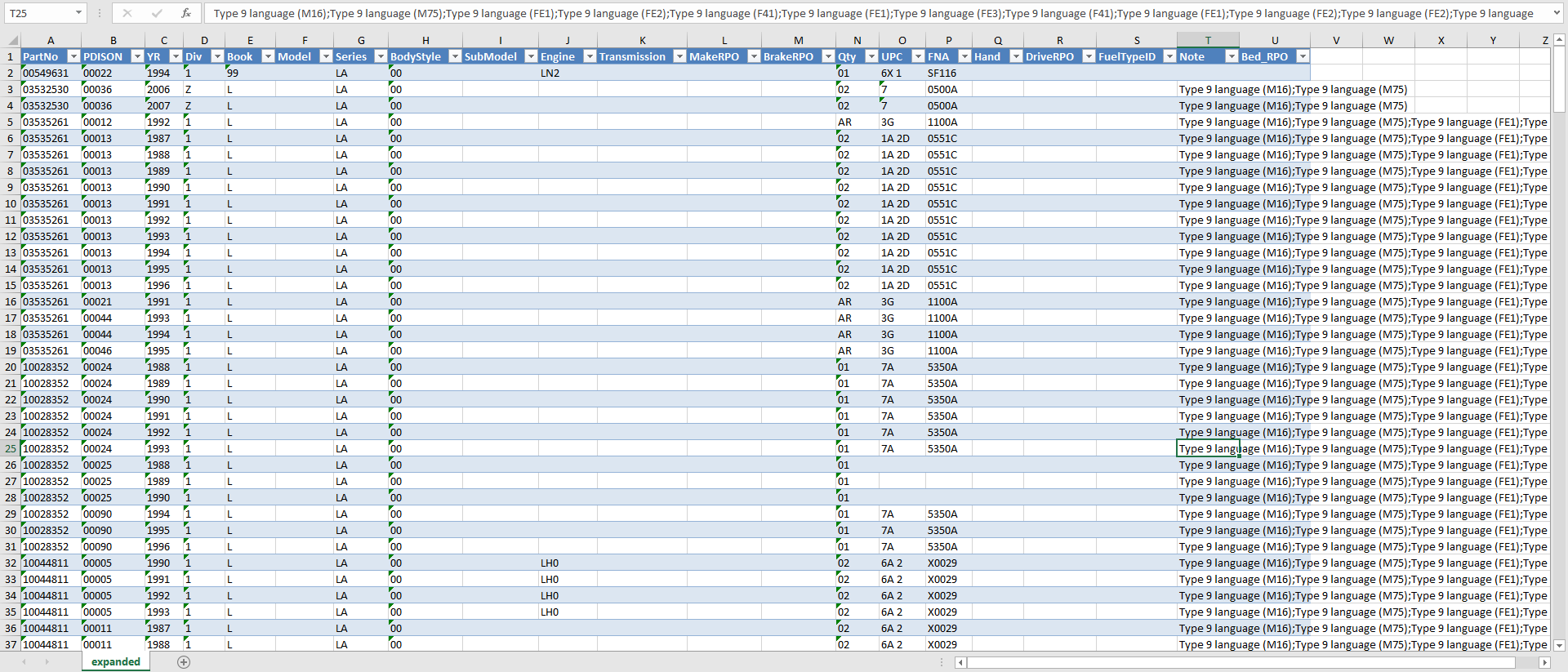Open the Insert Function fx icon
Image resolution: width=1568 pixels, height=672 pixels.
pyautogui.click(x=186, y=13)
